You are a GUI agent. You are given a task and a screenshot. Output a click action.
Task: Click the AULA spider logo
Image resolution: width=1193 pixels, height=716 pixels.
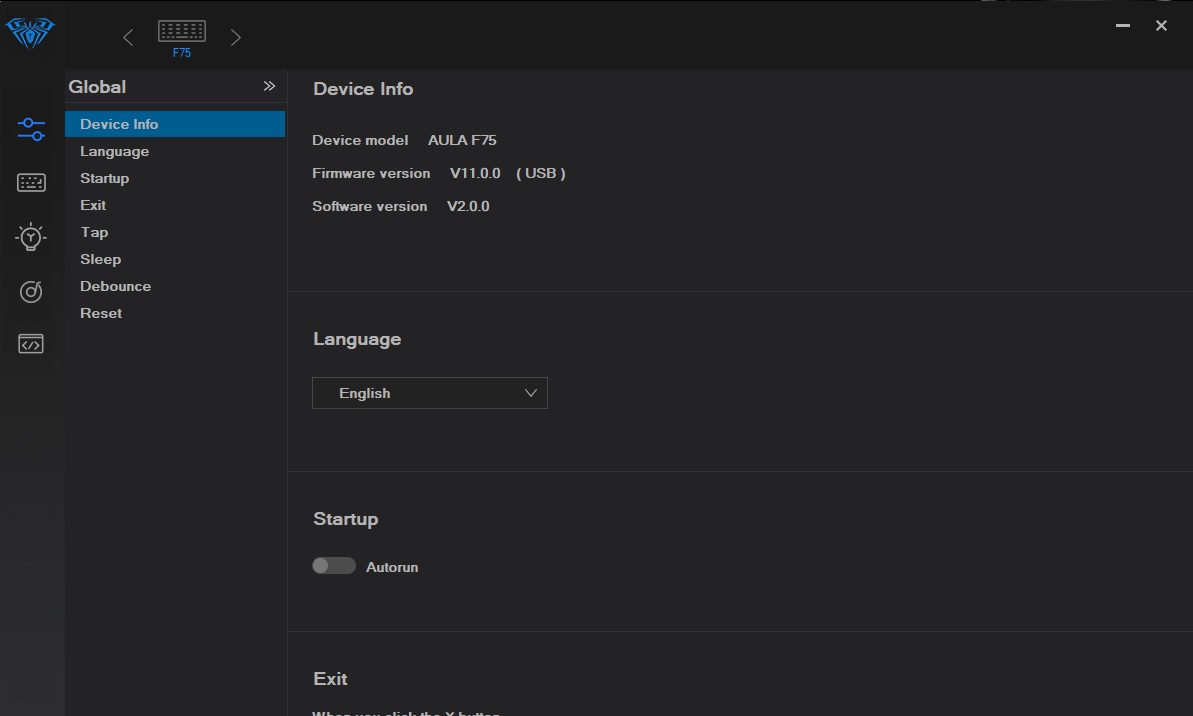30,33
